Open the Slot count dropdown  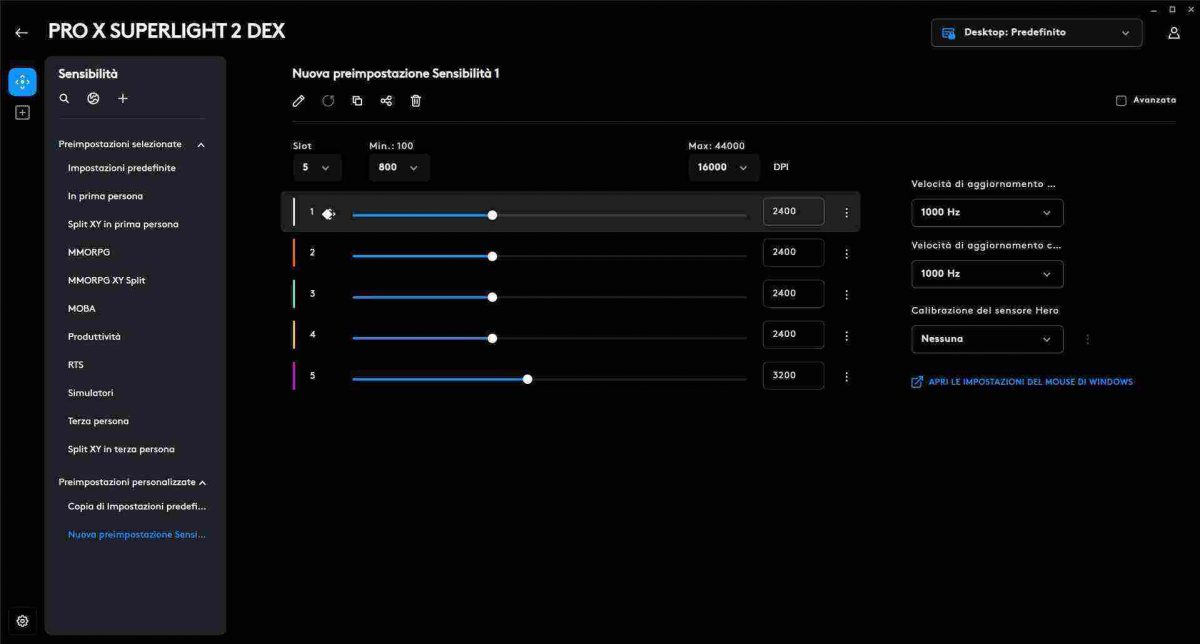click(x=316, y=168)
